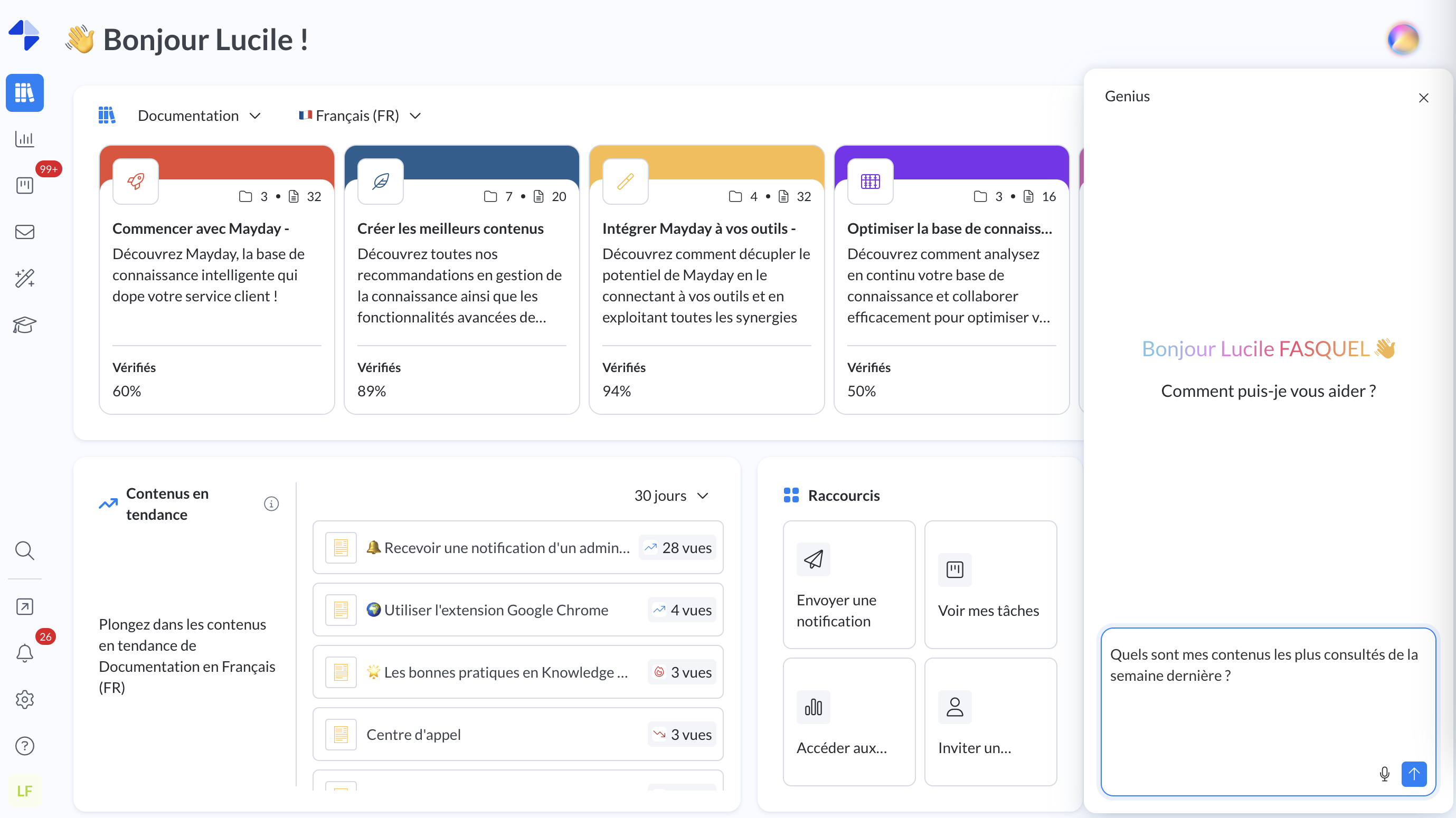This screenshot has height=818, width=1456.
Task: Open the graduation cap academy icon
Action: 24,325
